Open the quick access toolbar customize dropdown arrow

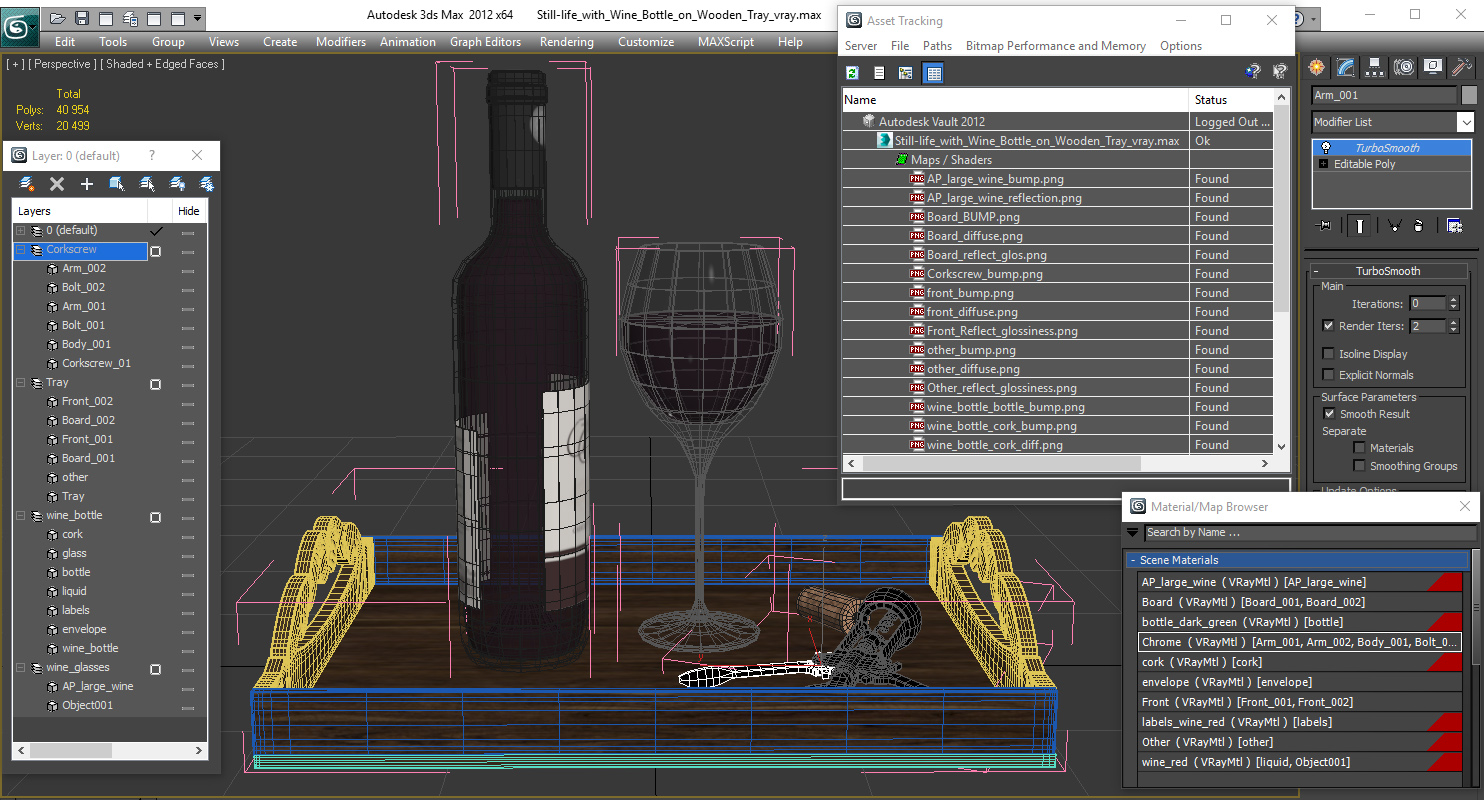(197, 18)
